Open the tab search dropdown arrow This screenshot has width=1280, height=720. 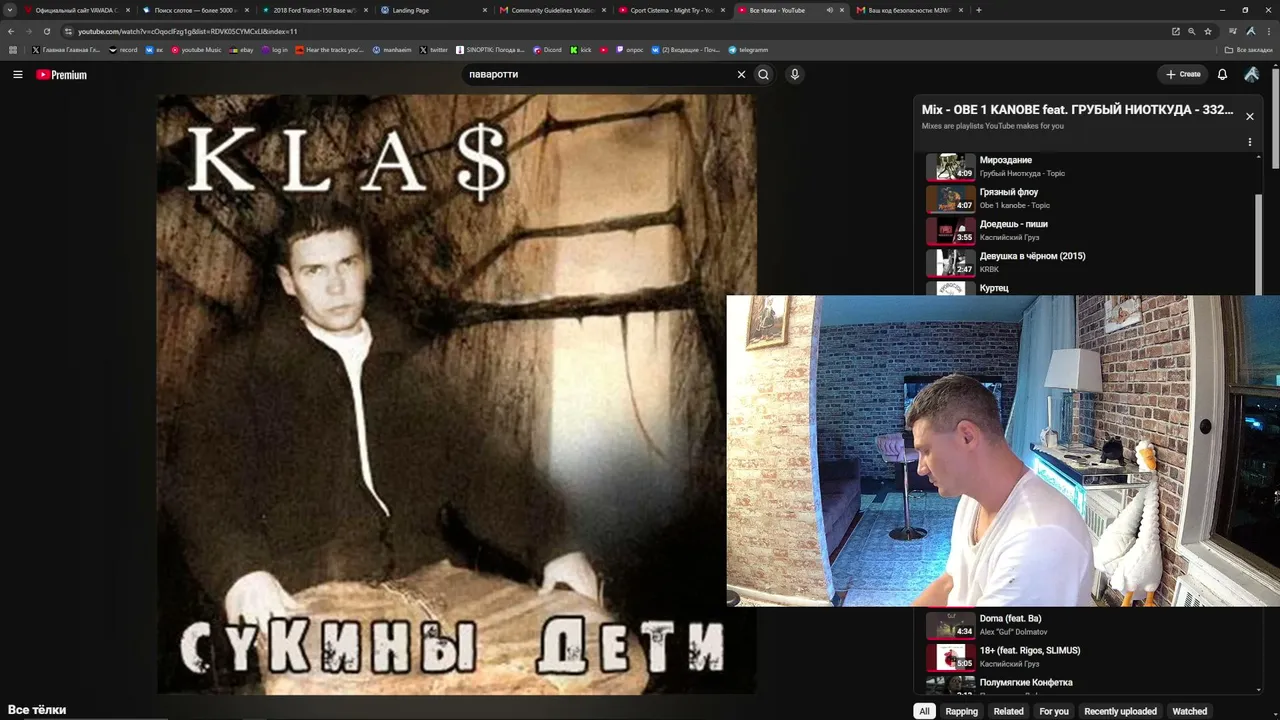[x=10, y=10]
